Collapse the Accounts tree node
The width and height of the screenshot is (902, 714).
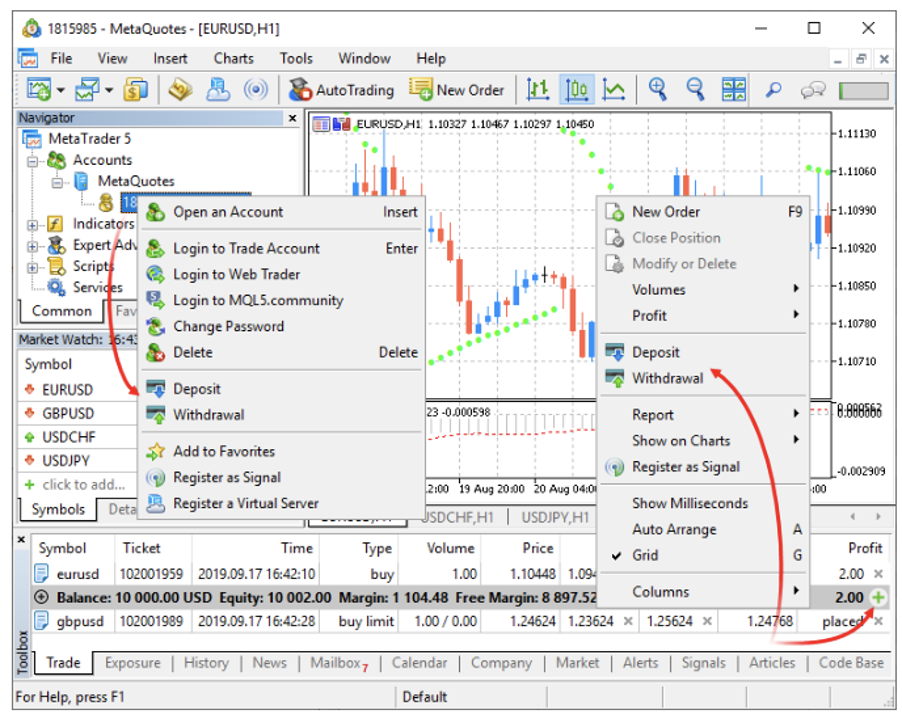[x=33, y=161]
